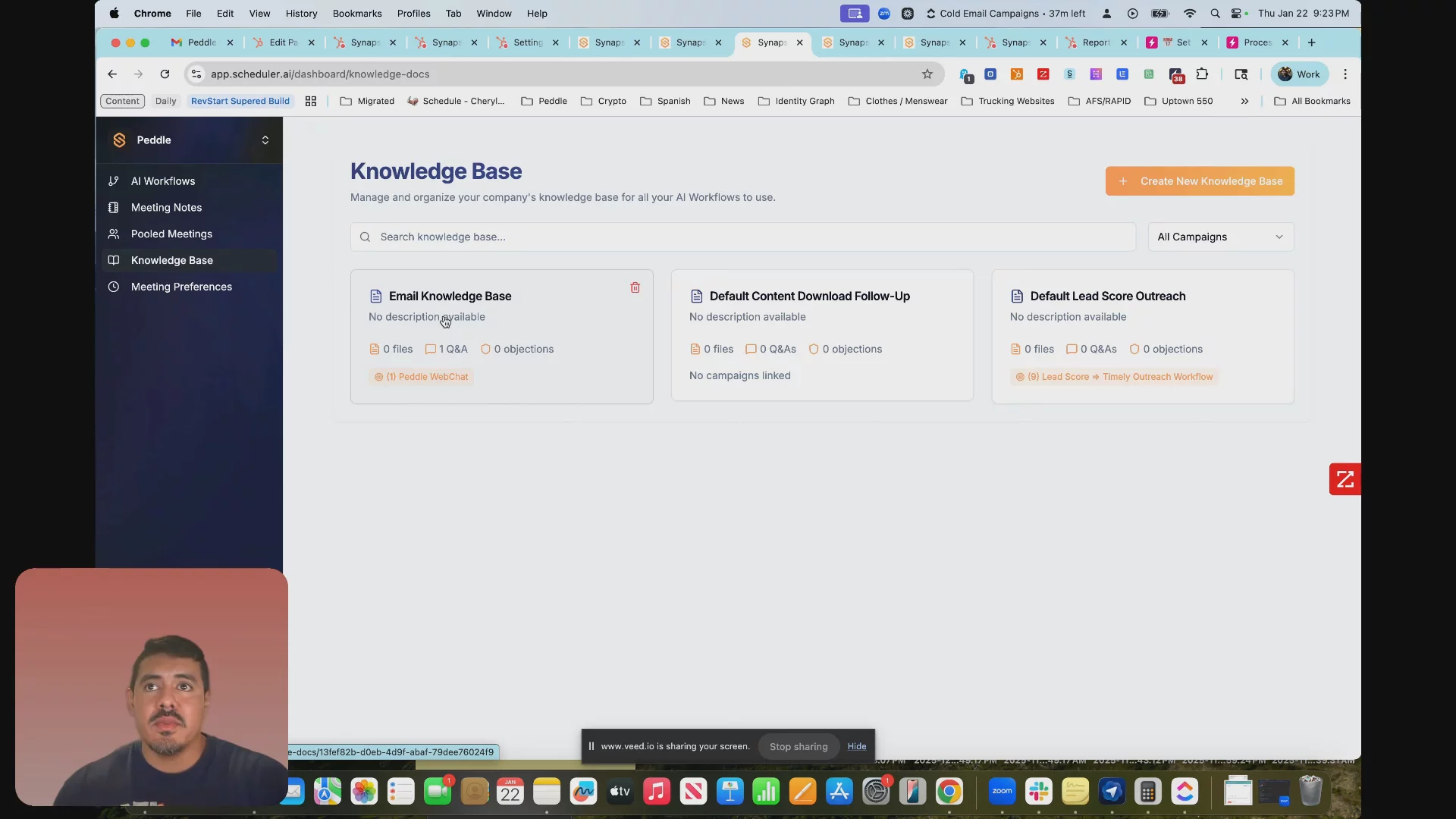1456x819 pixels.
Task: Open Meeting Notes in the sidebar
Action: 166,208
